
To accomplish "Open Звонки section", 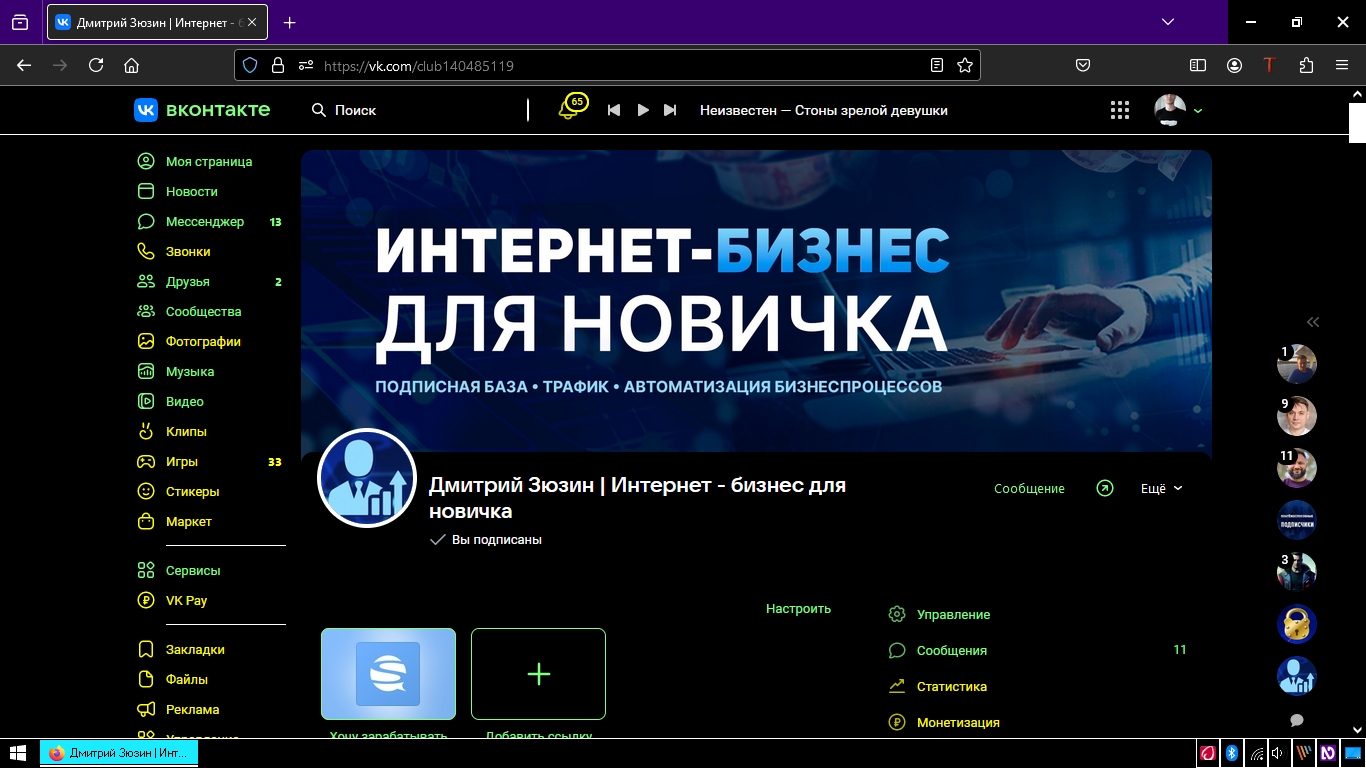I will 188,251.
